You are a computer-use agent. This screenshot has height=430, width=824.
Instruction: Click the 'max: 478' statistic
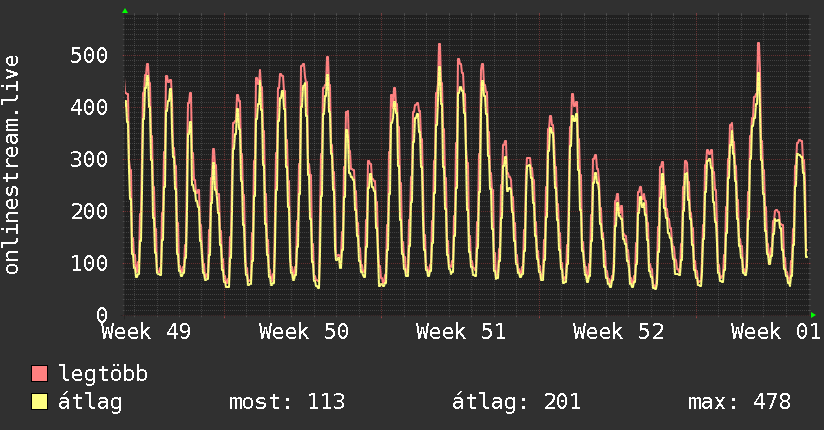point(739,402)
